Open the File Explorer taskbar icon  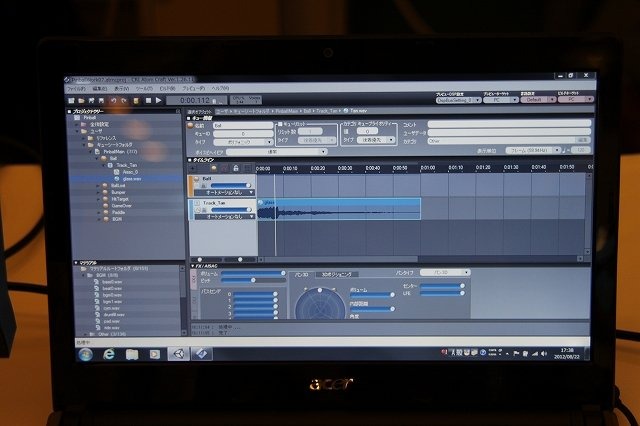132,354
